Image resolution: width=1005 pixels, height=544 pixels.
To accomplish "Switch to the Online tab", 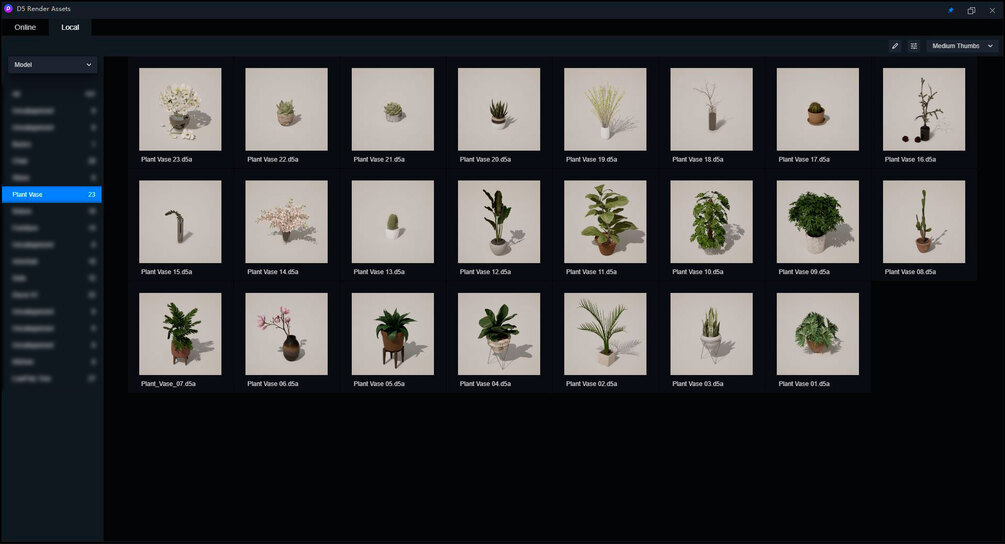I will click(x=25, y=28).
